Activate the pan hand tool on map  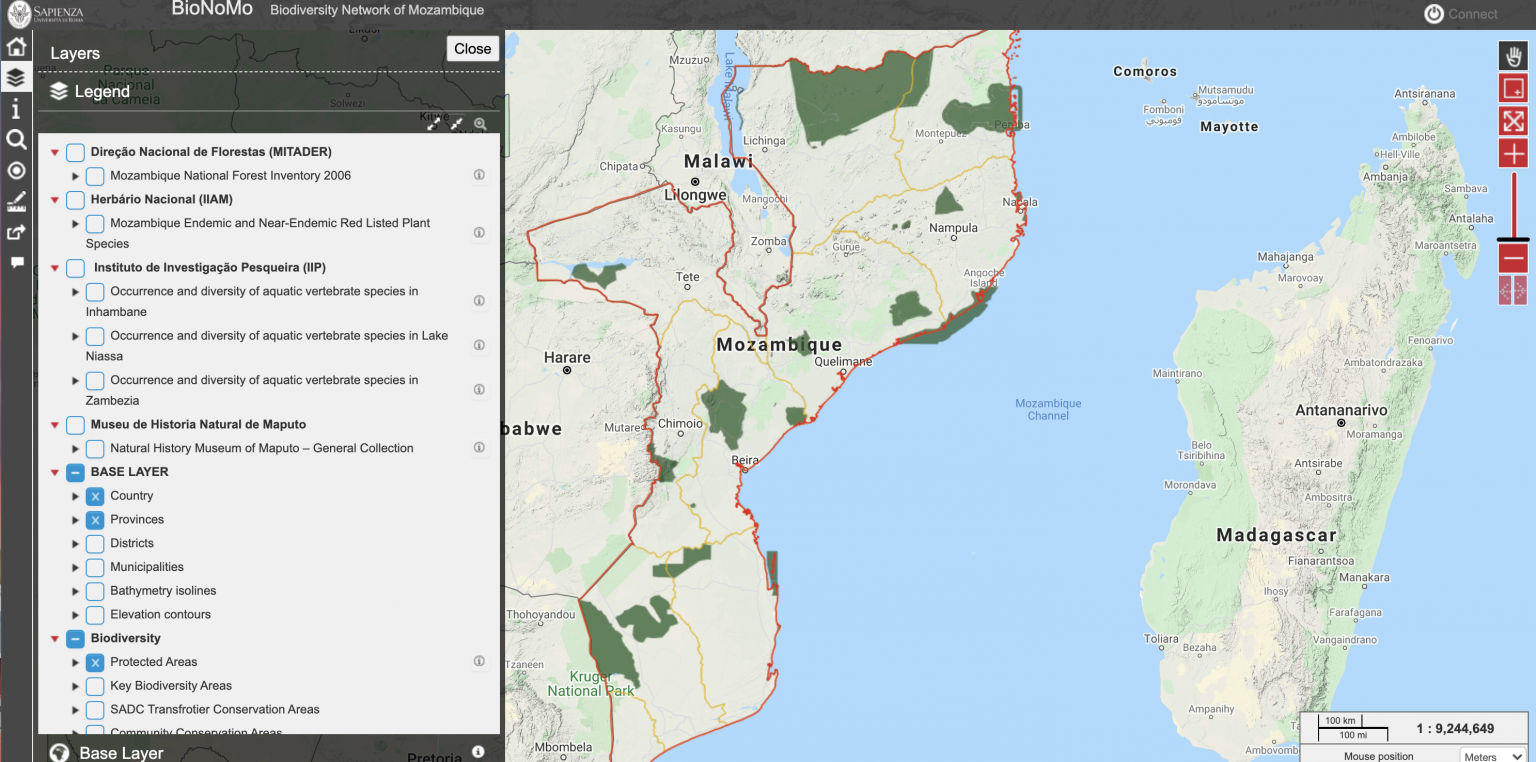1513,56
